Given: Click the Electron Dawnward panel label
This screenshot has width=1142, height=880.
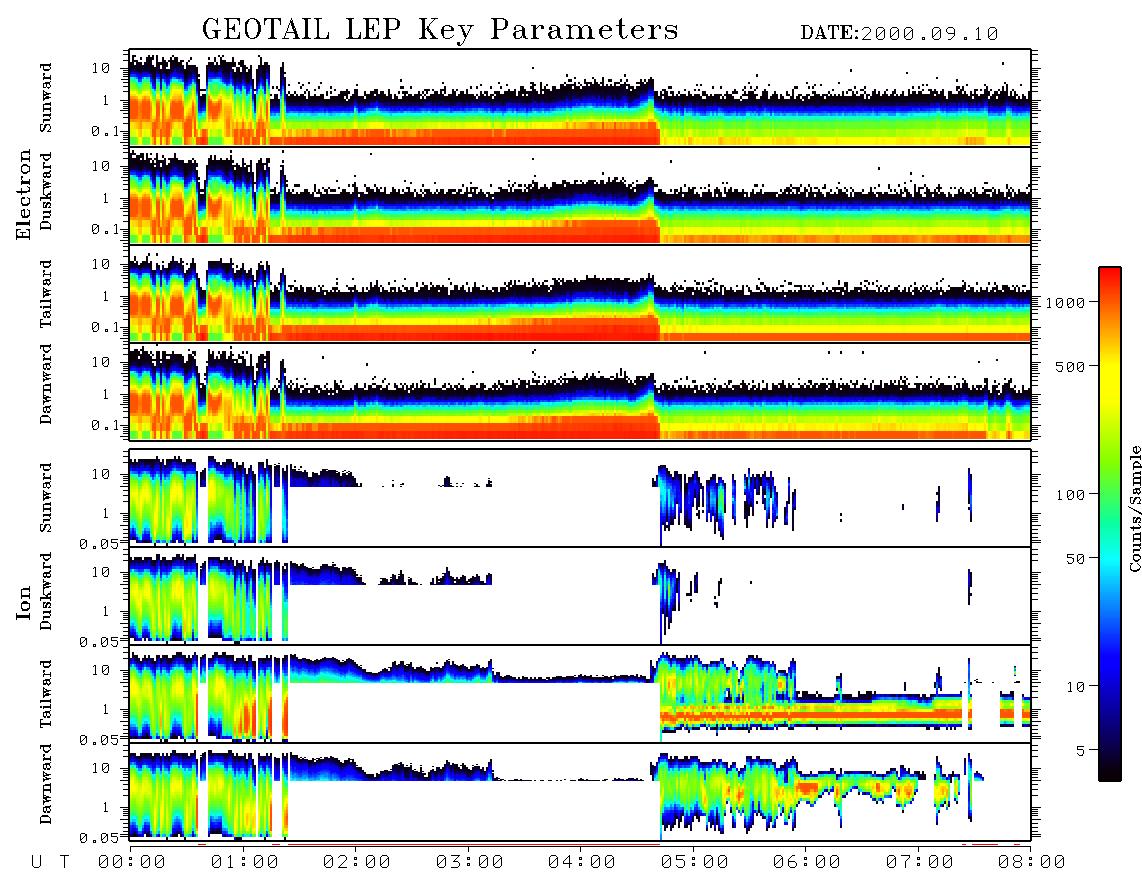Looking at the screenshot, I should (x=45, y=385).
